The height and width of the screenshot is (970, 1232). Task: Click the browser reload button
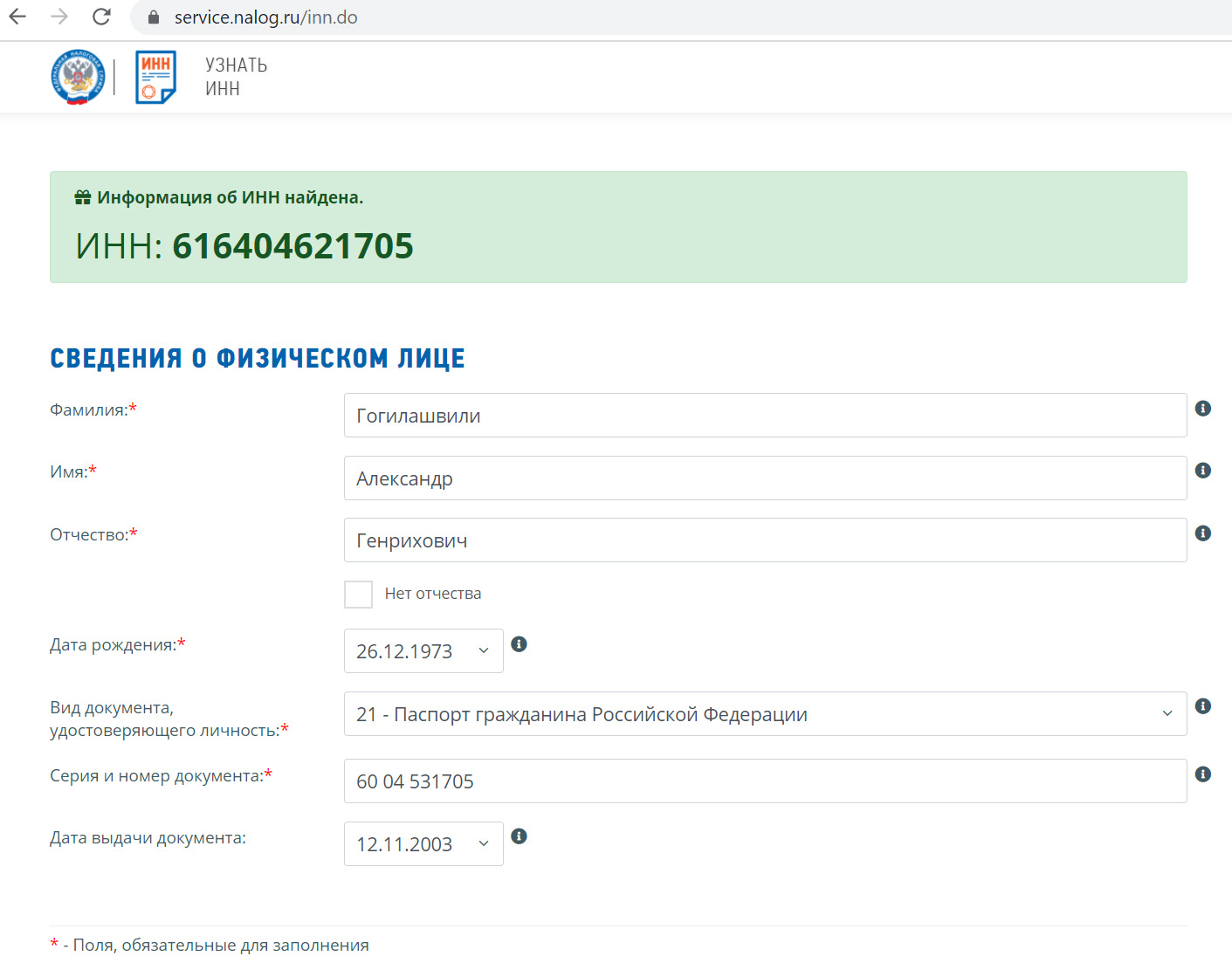[101, 17]
